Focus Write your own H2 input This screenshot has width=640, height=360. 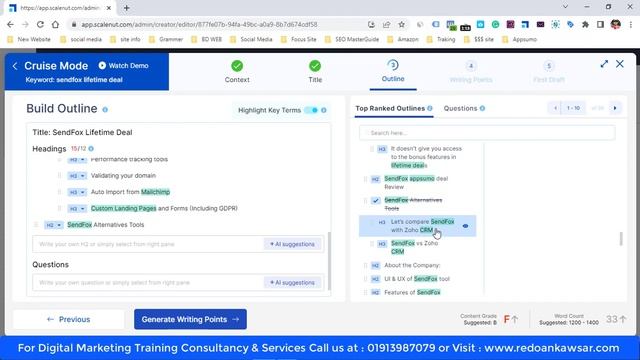pos(148,244)
